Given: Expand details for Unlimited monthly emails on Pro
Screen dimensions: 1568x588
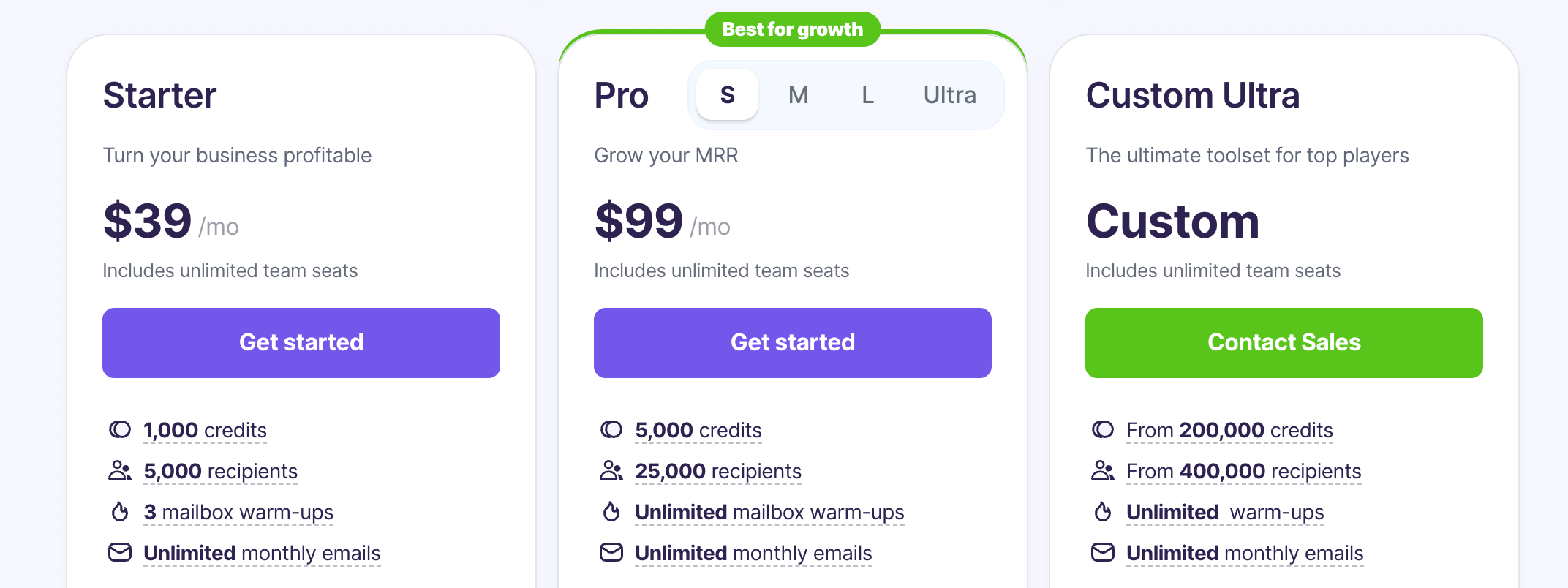Looking at the screenshot, I should (x=753, y=553).
